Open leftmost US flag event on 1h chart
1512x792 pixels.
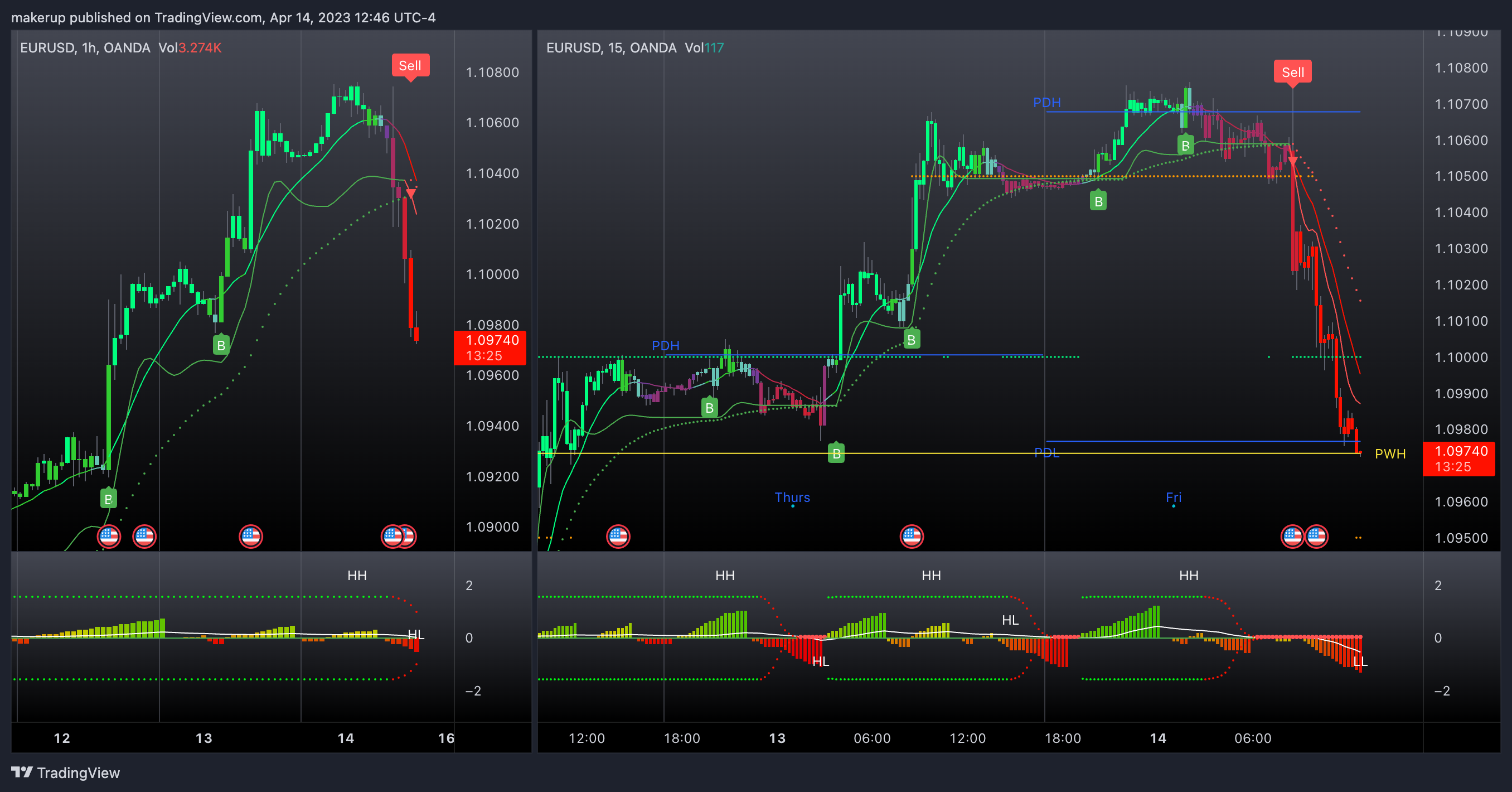click(109, 536)
